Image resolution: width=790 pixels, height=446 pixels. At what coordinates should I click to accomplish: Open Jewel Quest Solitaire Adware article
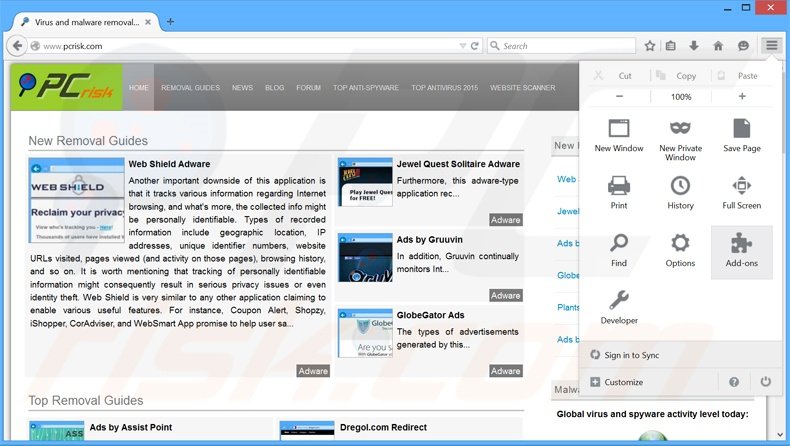click(x=458, y=164)
